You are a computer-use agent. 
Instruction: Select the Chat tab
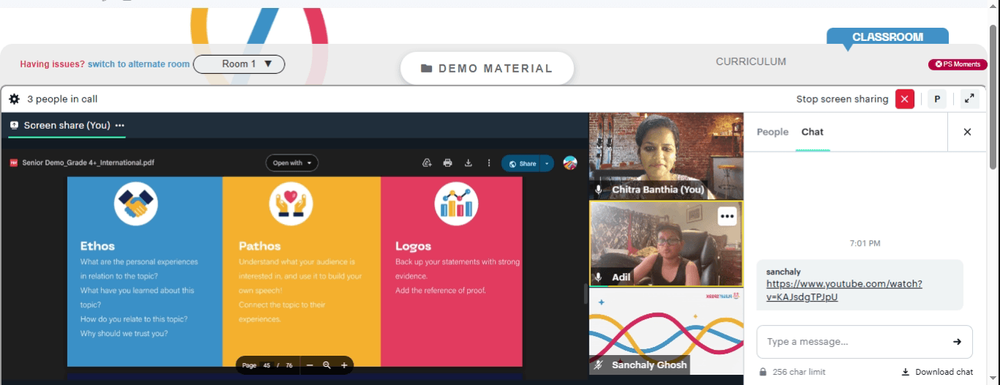pos(812,132)
